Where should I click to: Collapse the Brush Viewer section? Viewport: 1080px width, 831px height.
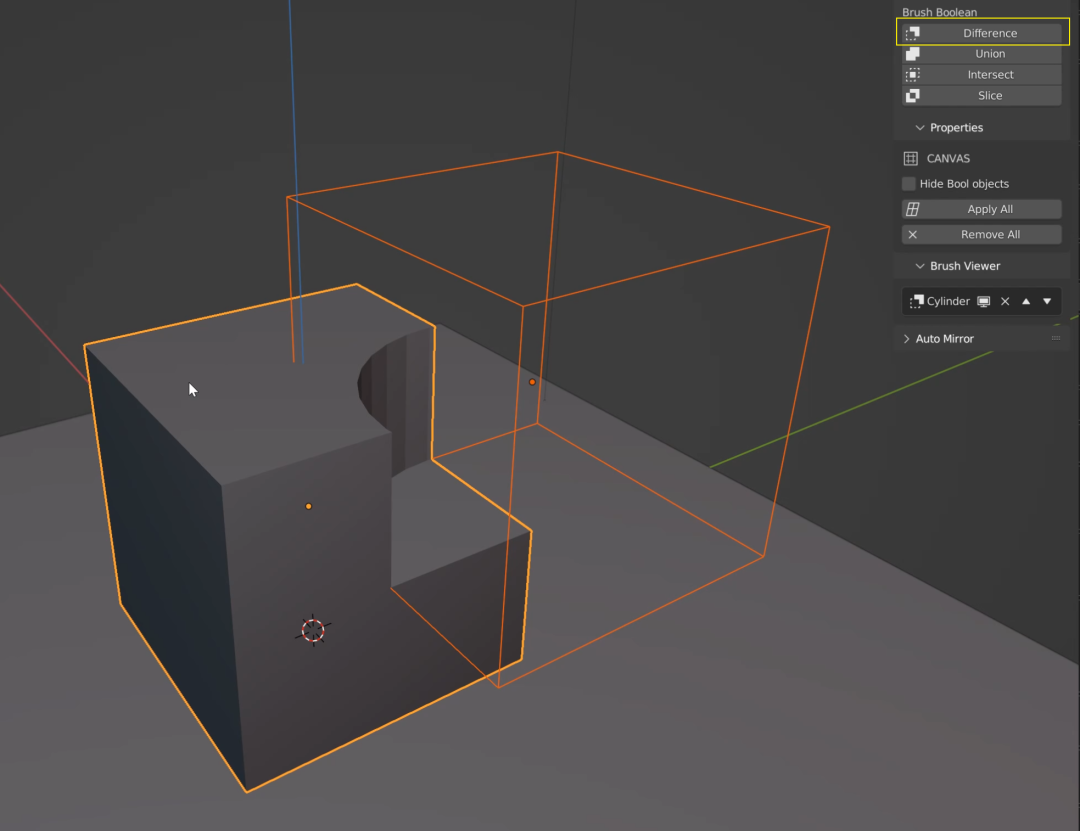(x=920, y=266)
